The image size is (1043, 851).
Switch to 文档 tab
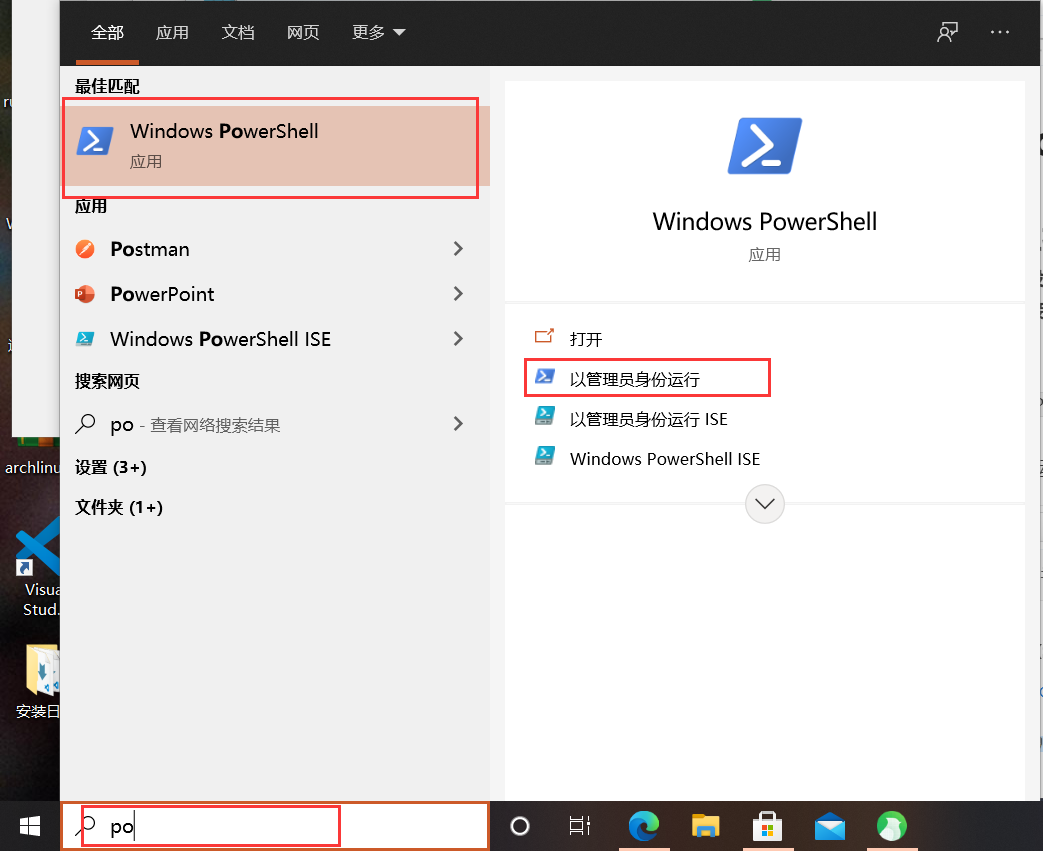[237, 33]
